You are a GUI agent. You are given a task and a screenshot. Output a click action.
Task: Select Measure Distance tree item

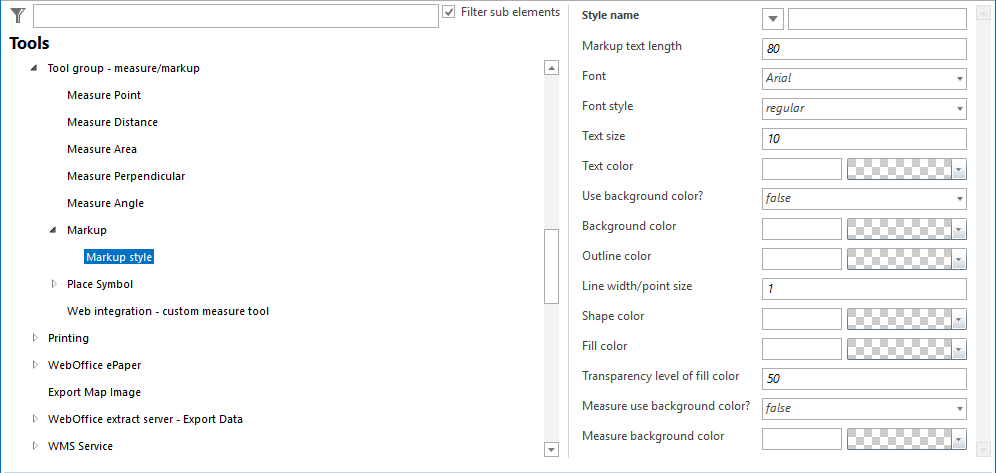pos(112,122)
